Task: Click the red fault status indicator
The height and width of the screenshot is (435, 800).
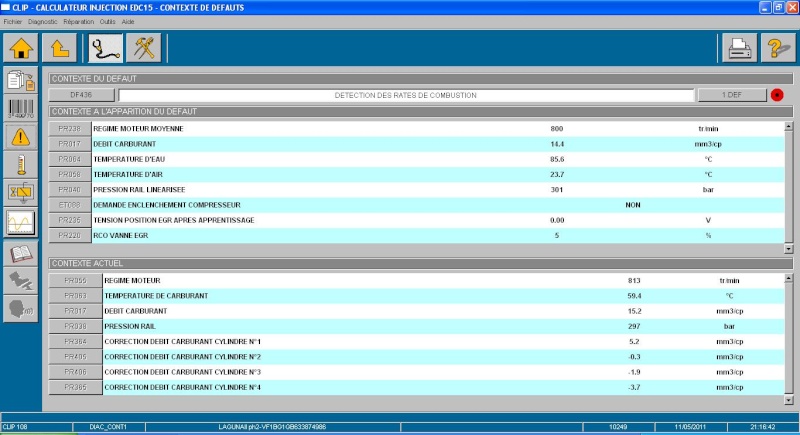Action: [x=777, y=95]
